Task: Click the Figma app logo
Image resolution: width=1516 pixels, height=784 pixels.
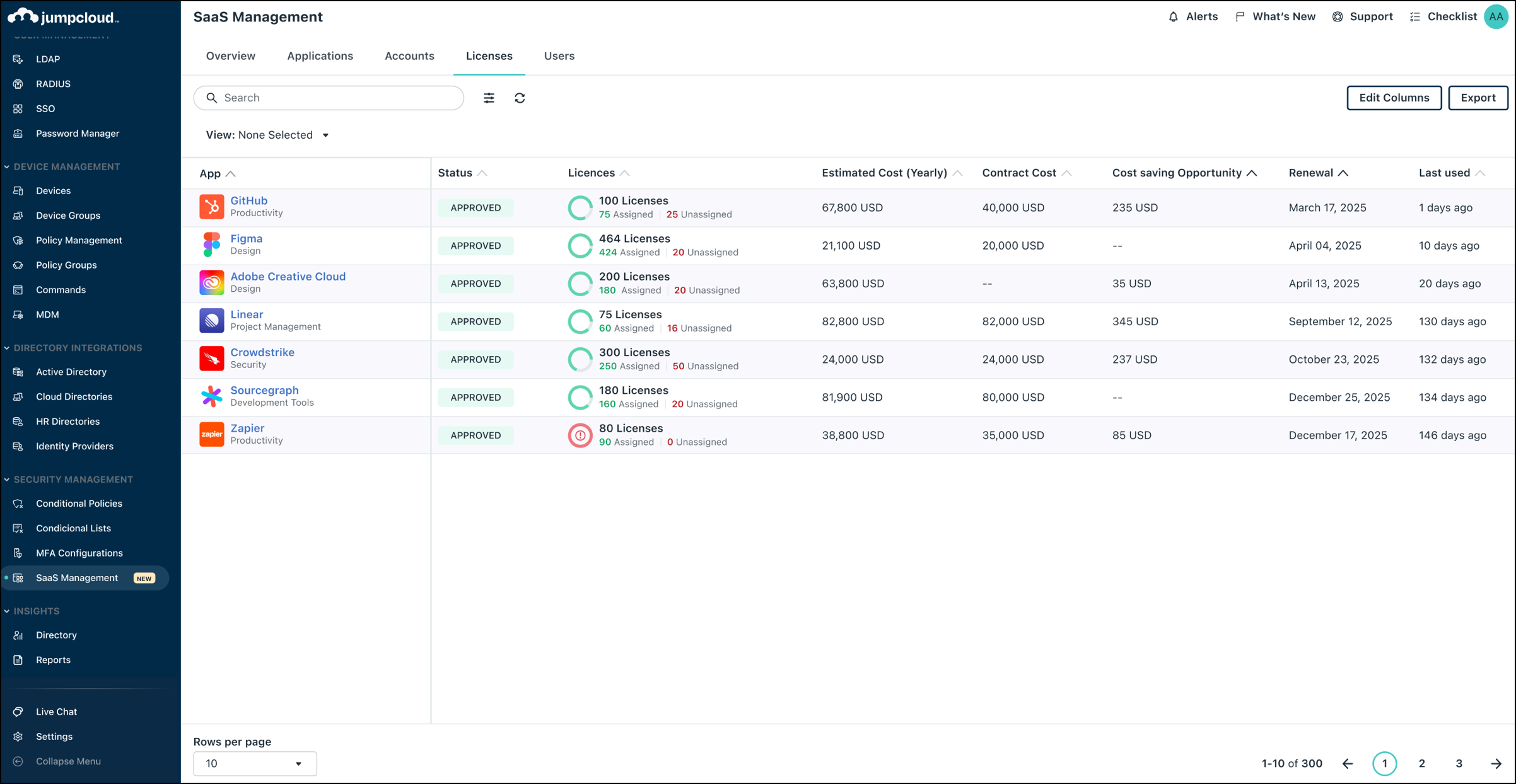Action: click(x=212, y=245)
